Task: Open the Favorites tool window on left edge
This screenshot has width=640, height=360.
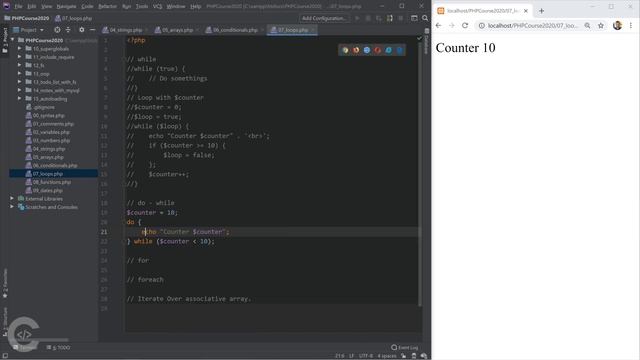Action: pyautogui.click(x=5, y=284)
